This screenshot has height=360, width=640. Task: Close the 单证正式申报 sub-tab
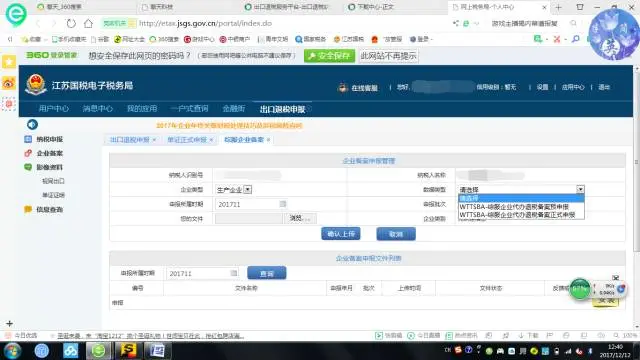pos(211,140)
